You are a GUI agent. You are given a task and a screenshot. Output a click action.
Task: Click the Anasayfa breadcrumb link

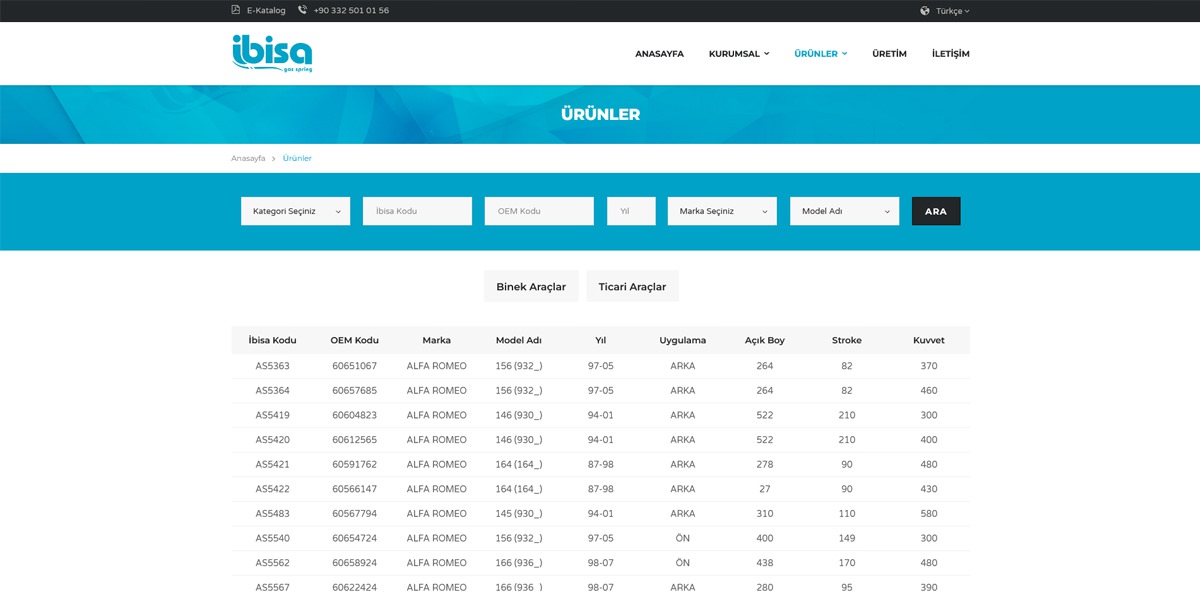248,158
